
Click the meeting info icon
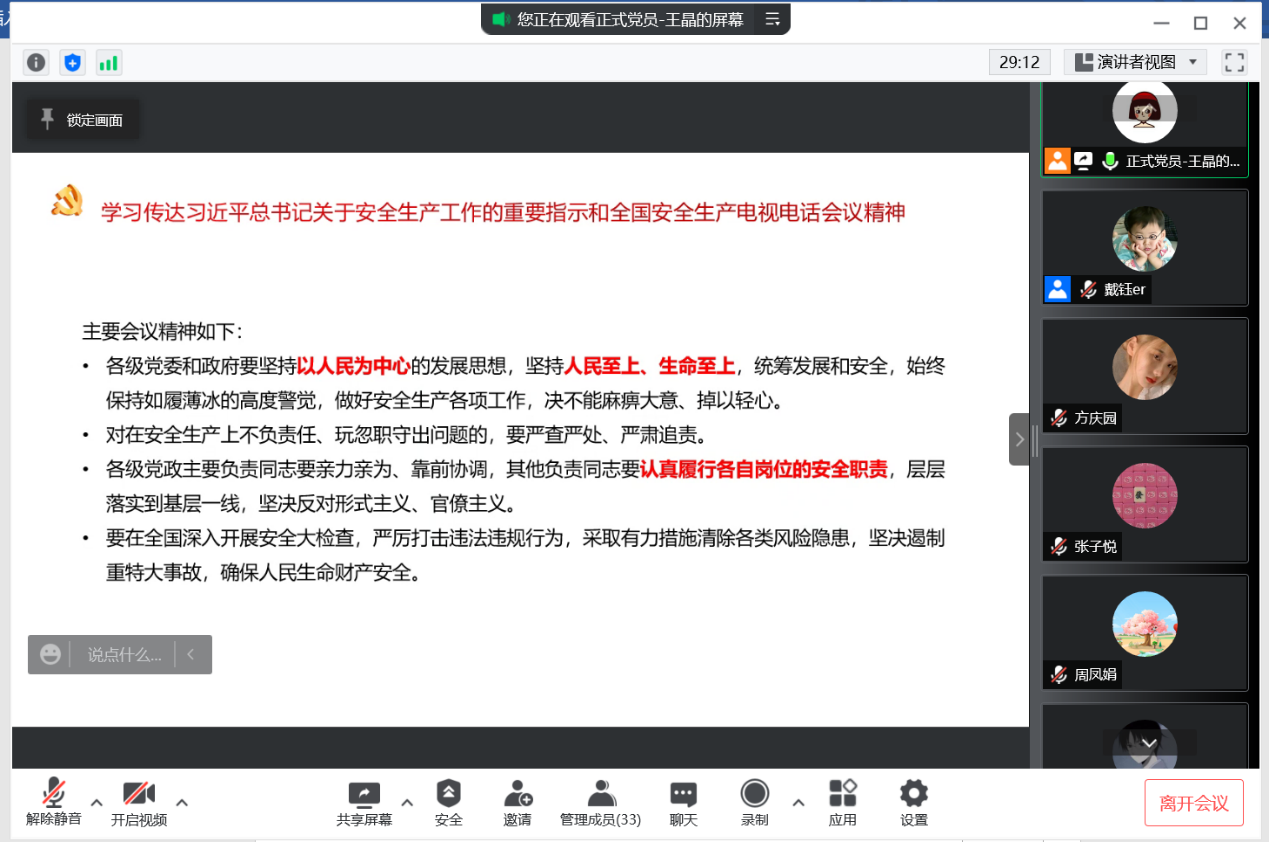(36, 63)
